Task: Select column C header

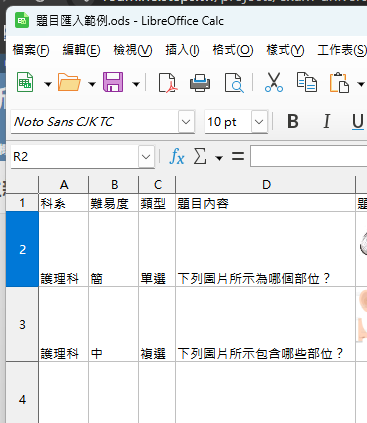Action: 157,185
